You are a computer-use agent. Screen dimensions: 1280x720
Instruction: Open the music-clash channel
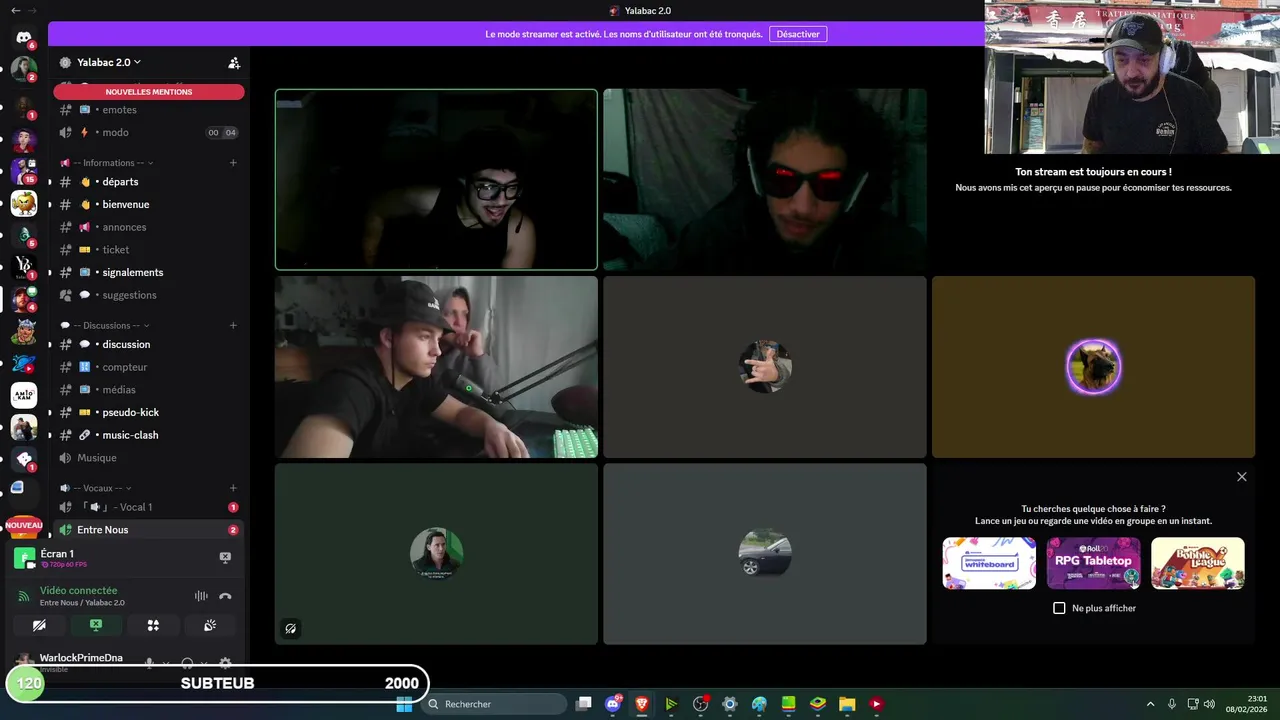point(148,435)
